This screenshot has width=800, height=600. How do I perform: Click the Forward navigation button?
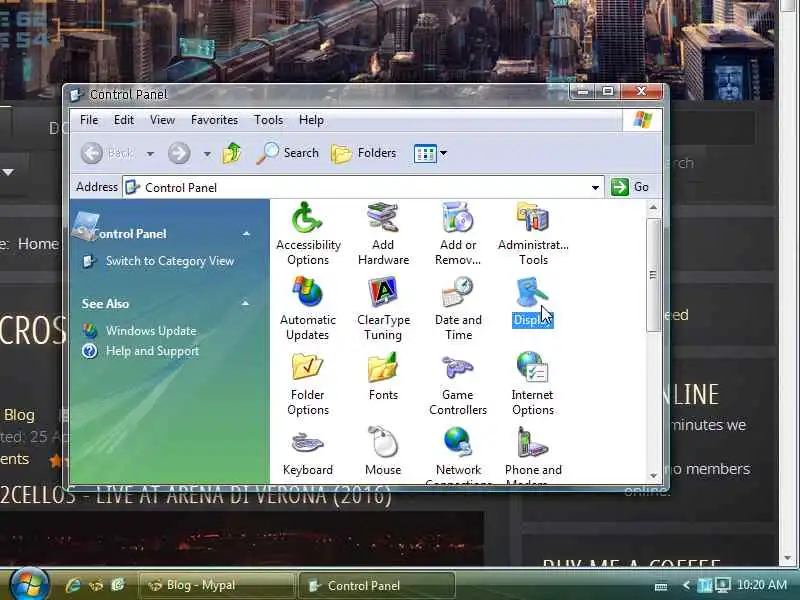click(179, 153)
